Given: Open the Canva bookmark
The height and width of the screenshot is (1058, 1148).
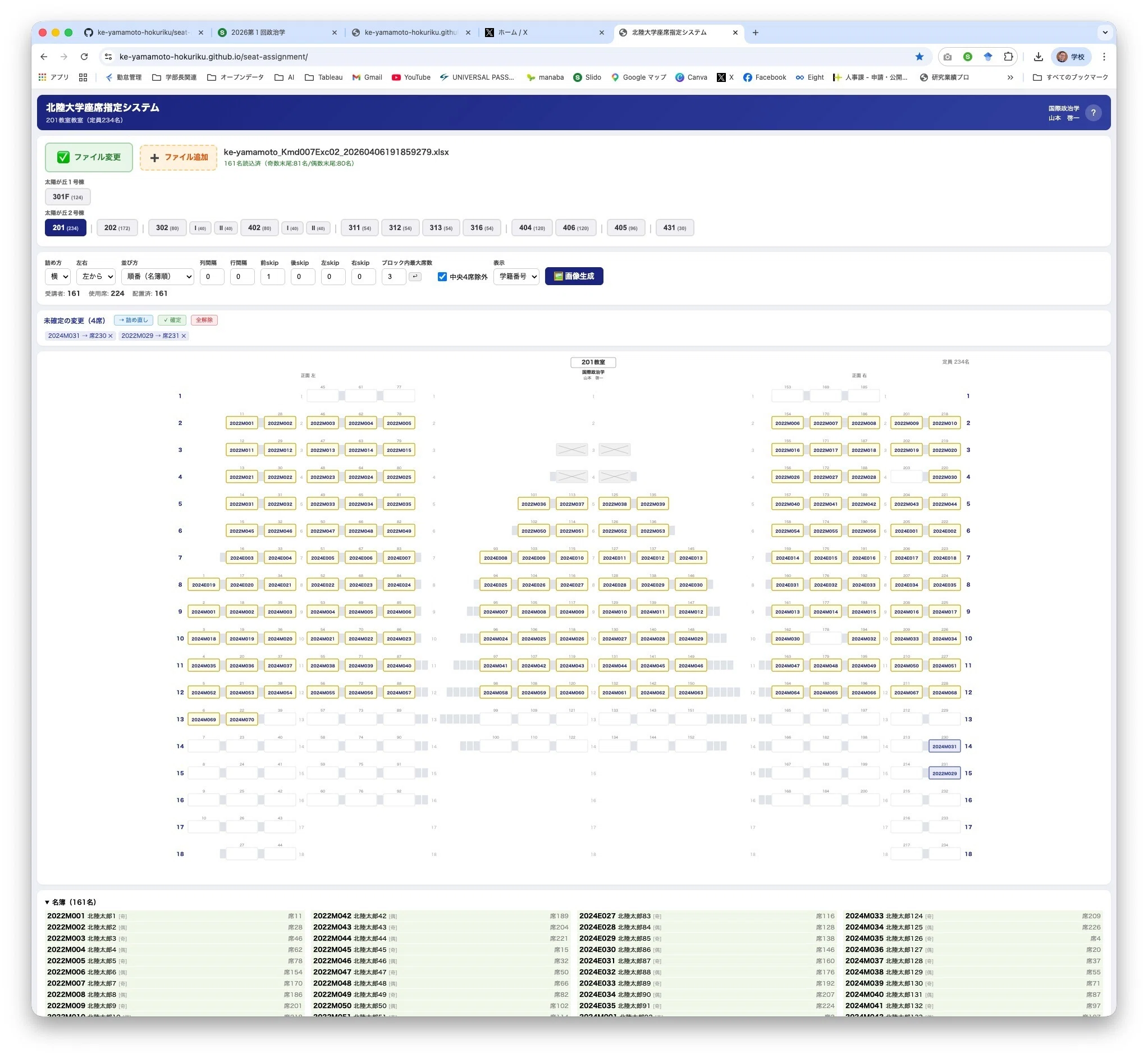Looking at the screenshot, I should click(691, 77).
